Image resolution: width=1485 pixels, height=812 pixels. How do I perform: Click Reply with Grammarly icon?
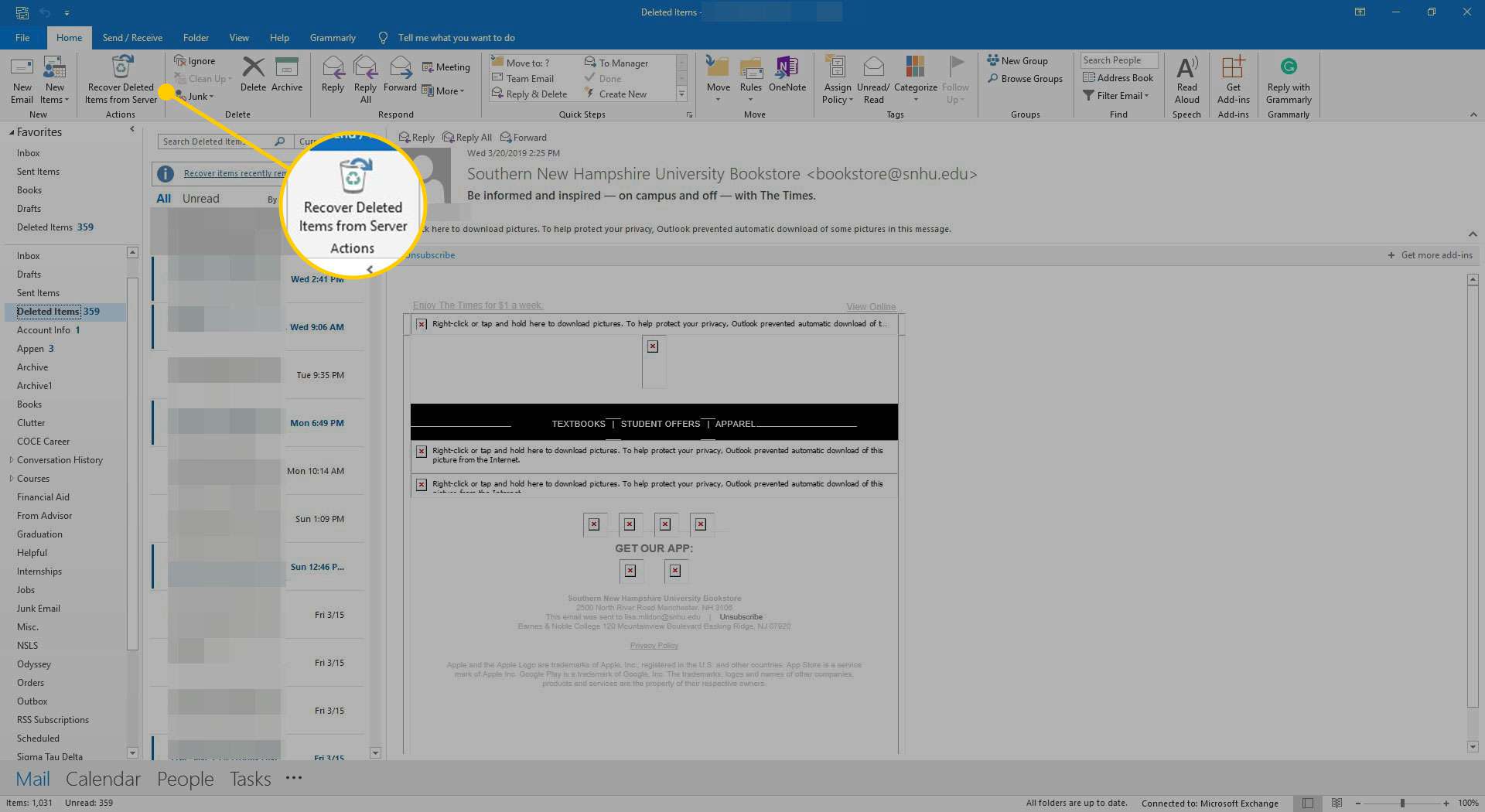1289,80
